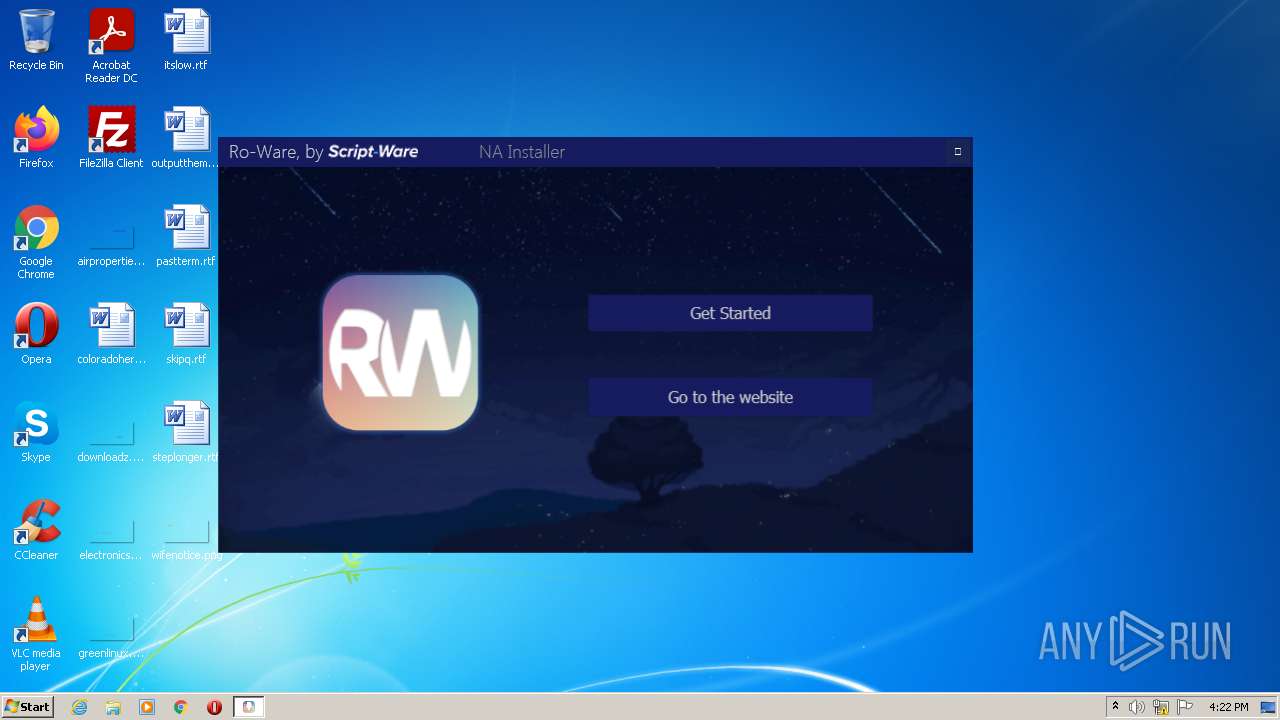Click the Script-Ware title text
This screenshot has height=720, width=1280.
pyautogui.click(x=373, y=152)
